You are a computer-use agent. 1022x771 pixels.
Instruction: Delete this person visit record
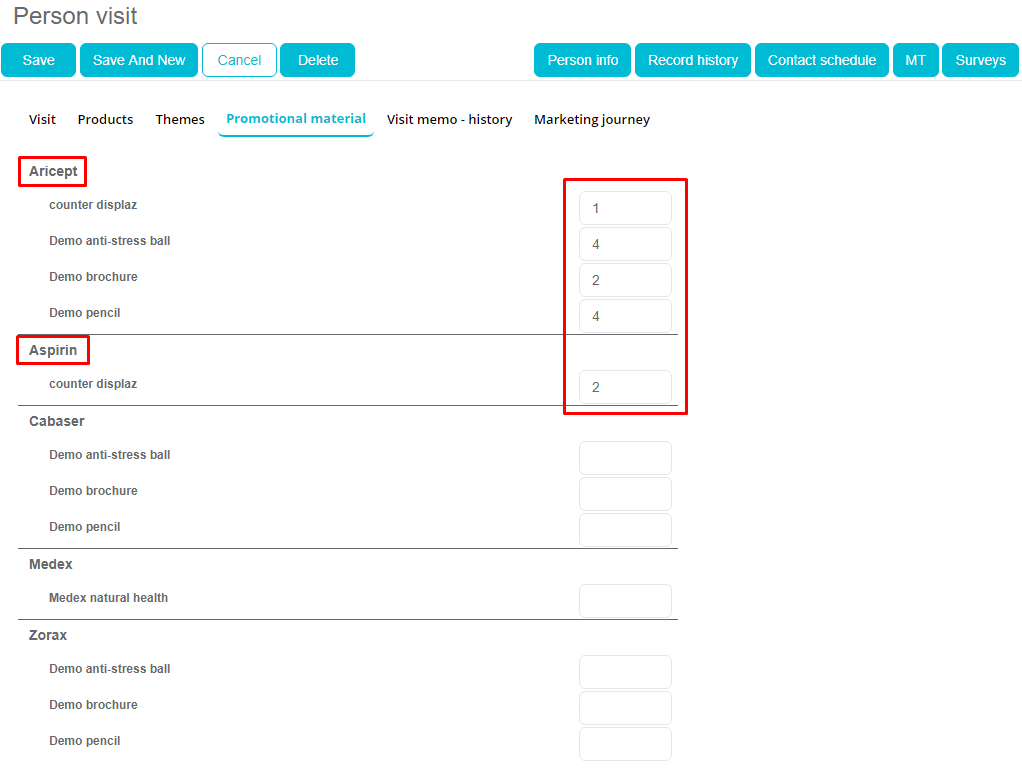(x=317, y=60)
